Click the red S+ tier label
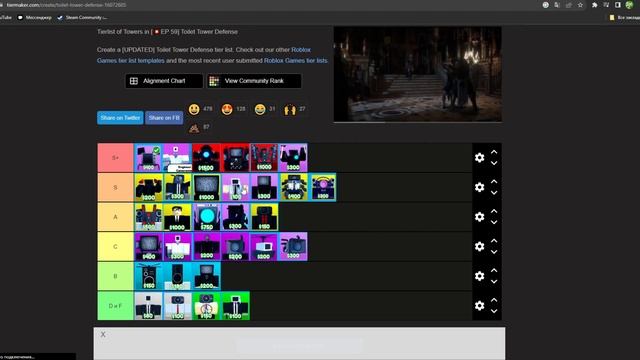 coord(116,158)
